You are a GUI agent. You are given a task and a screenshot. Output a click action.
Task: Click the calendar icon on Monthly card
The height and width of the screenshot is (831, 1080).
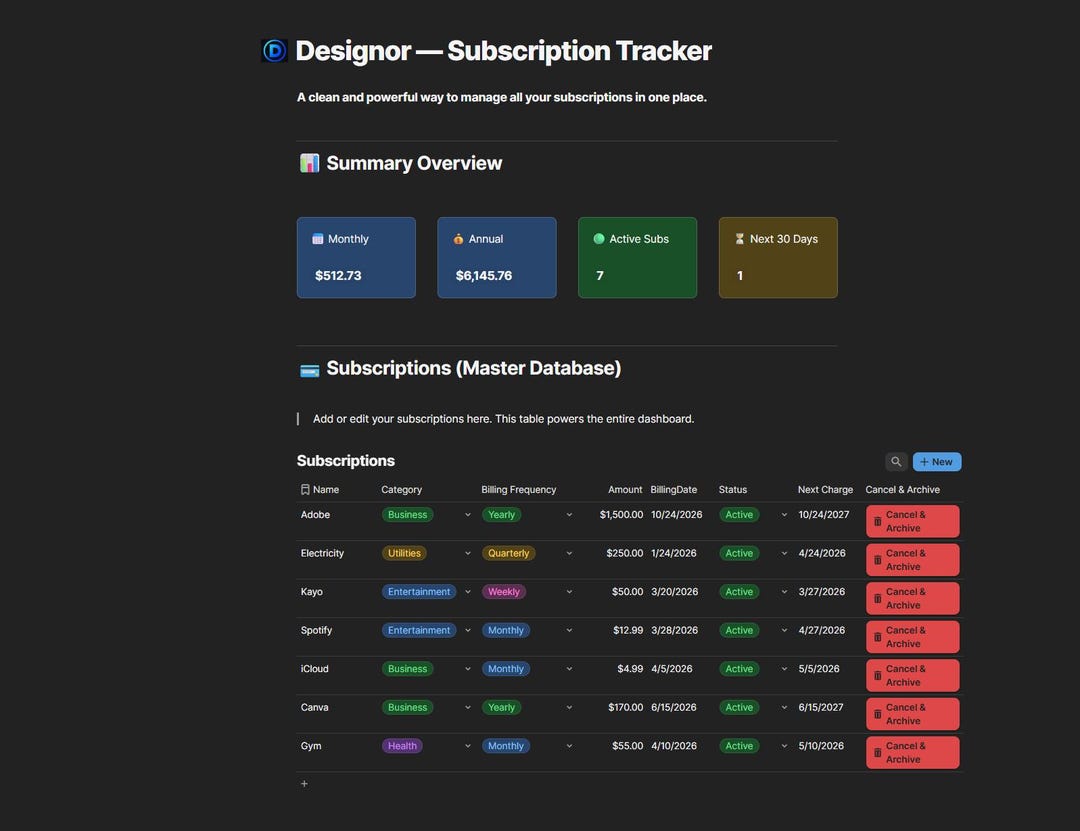[318, 239]
